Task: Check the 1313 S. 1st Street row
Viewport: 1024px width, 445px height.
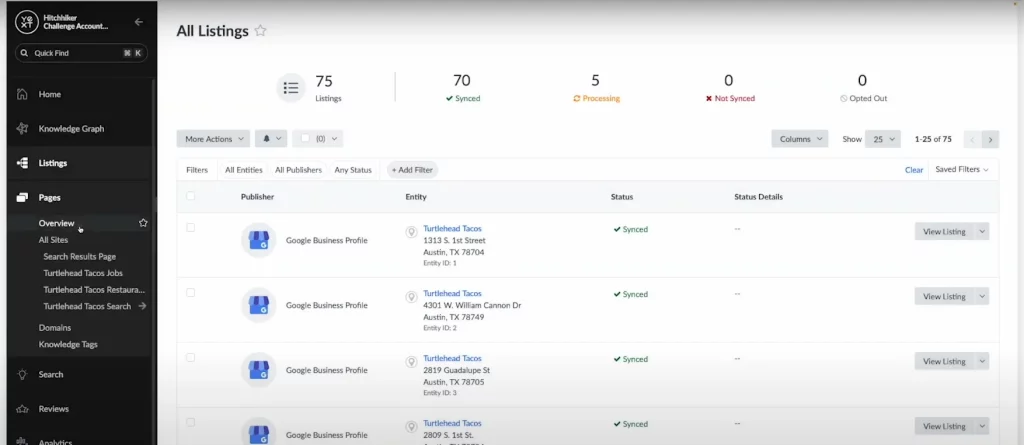Action: pos(191,227)
